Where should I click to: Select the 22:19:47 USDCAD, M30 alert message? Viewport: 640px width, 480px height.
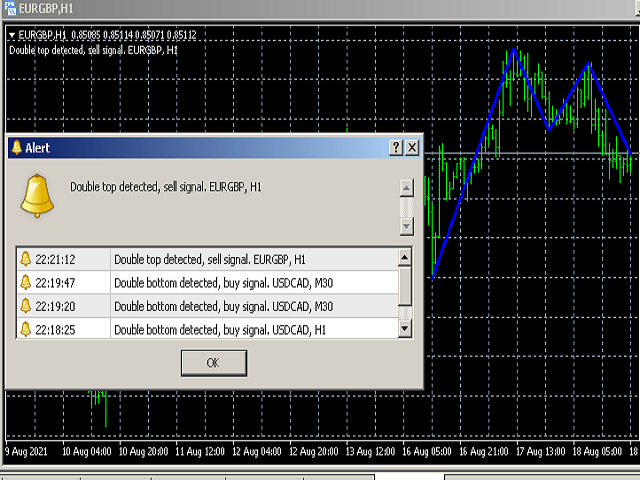coord(223,283)
